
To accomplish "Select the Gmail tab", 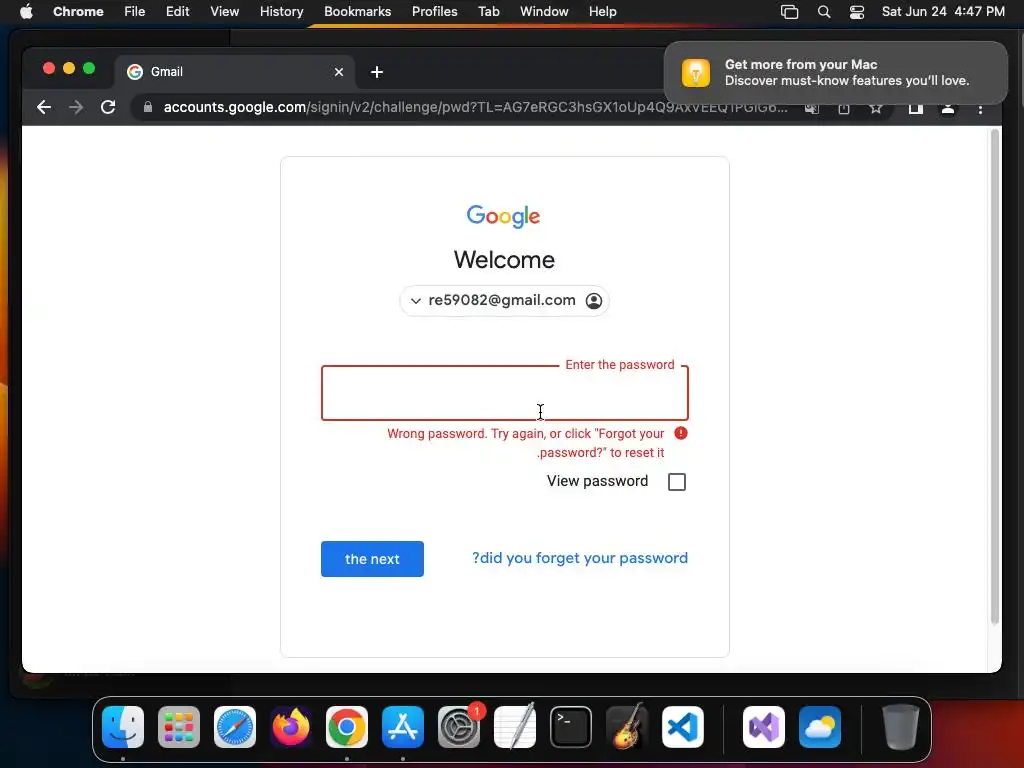I will (x=235, y=72).
